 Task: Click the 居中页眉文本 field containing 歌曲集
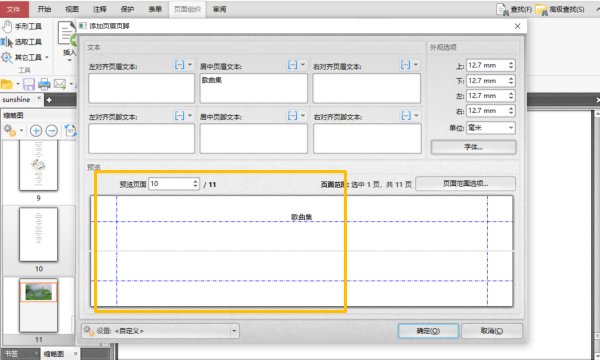pos(253,88)
